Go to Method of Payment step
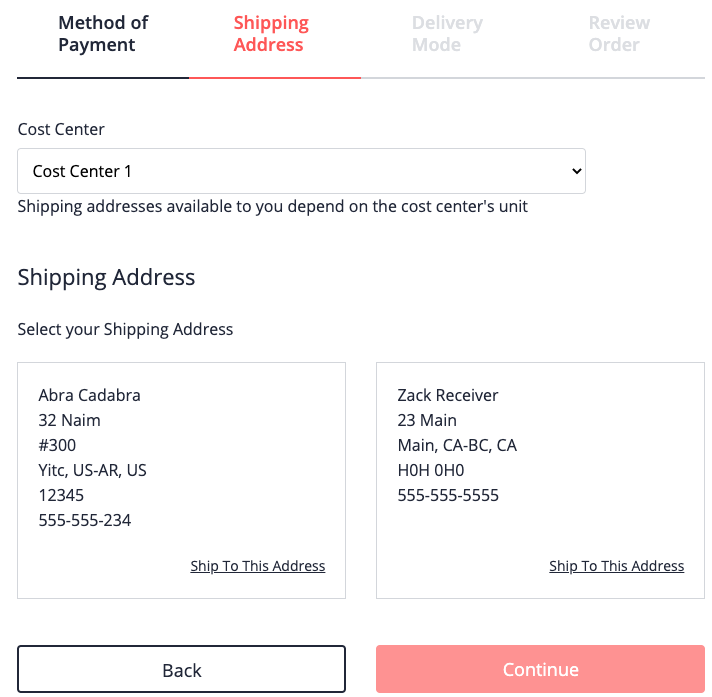The image size is (712, 697). point(103,34)
